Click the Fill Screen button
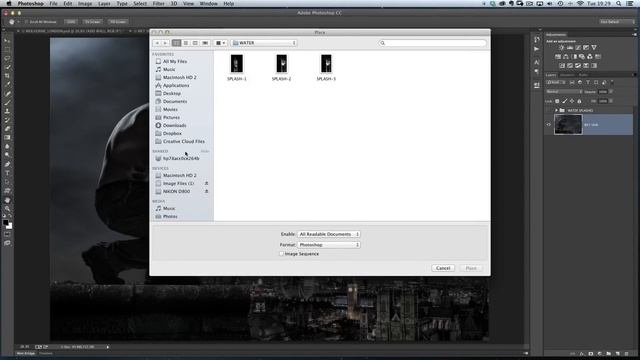The height and width of the screenshot is (360, 640). click(118, 22)
